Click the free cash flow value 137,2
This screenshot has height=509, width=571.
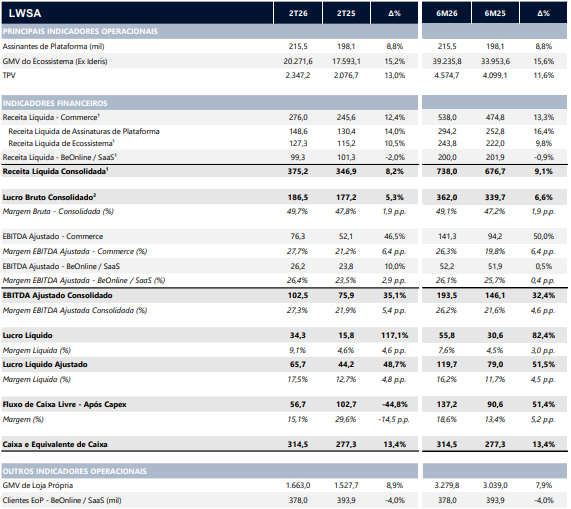point(447,405)
